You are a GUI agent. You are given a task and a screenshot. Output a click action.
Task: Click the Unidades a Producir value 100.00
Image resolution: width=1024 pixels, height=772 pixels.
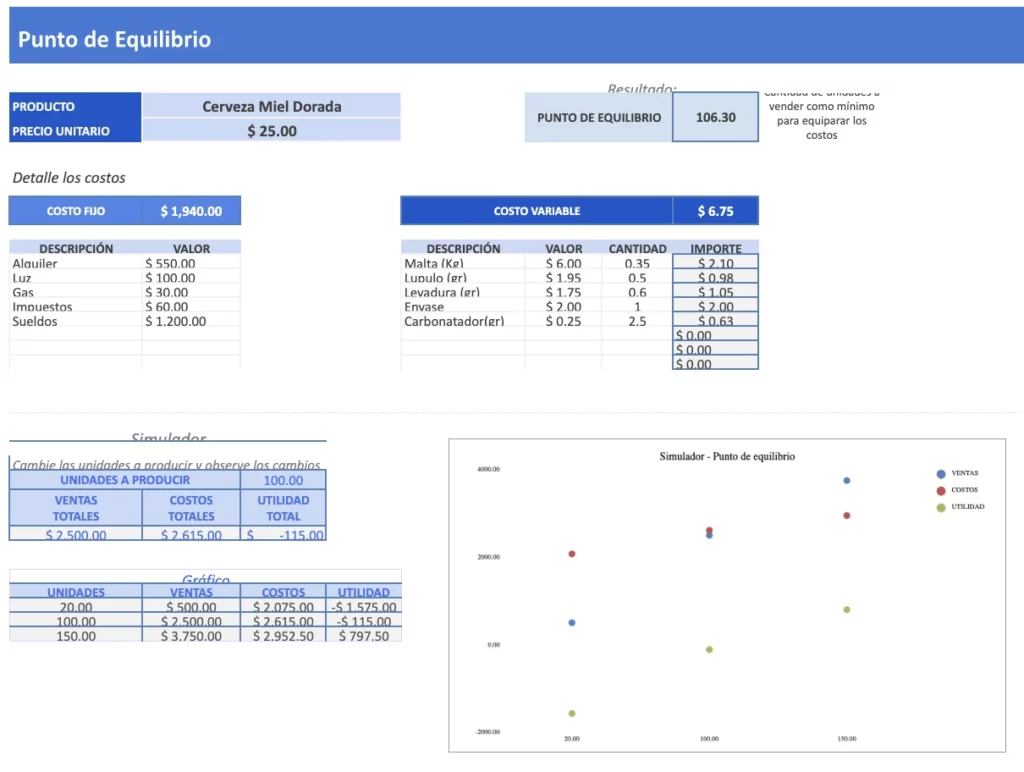283,480
